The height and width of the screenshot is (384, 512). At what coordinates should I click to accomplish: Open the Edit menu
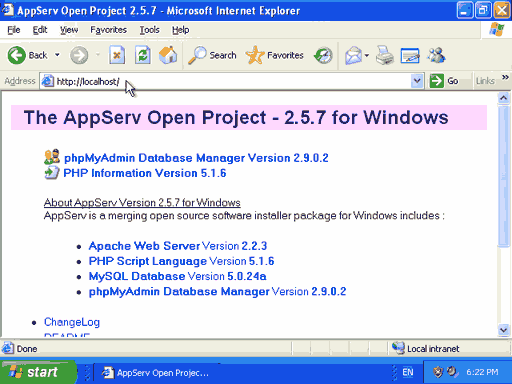tap(40, 30)
